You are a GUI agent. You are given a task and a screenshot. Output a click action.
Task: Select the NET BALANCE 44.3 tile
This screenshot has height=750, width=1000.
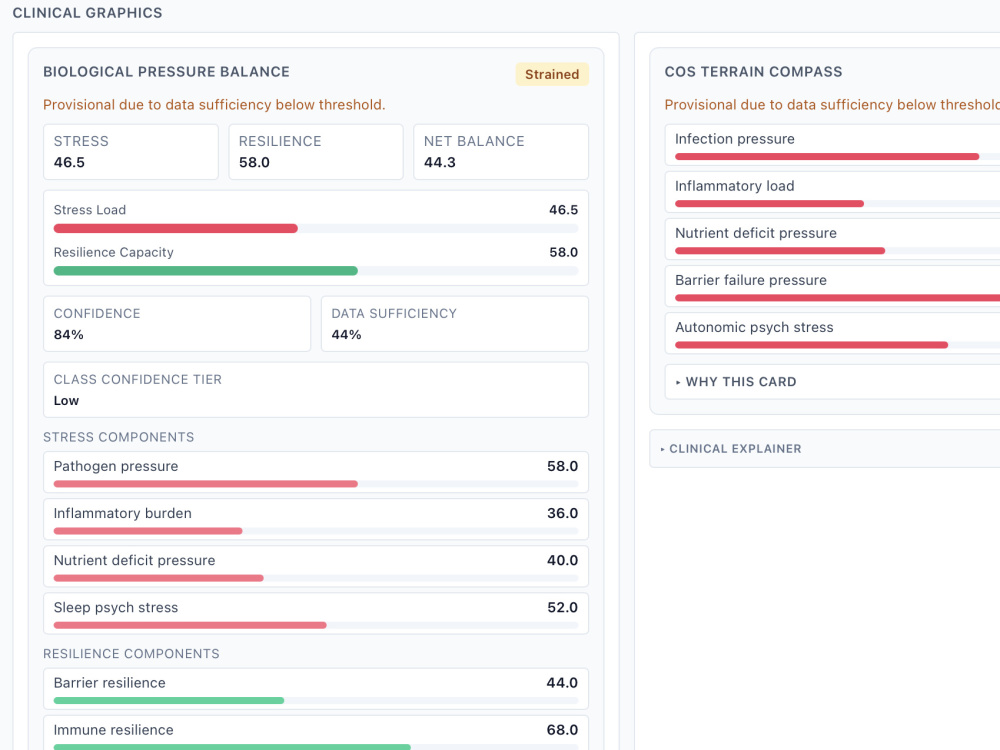click(x=501, y=152)
